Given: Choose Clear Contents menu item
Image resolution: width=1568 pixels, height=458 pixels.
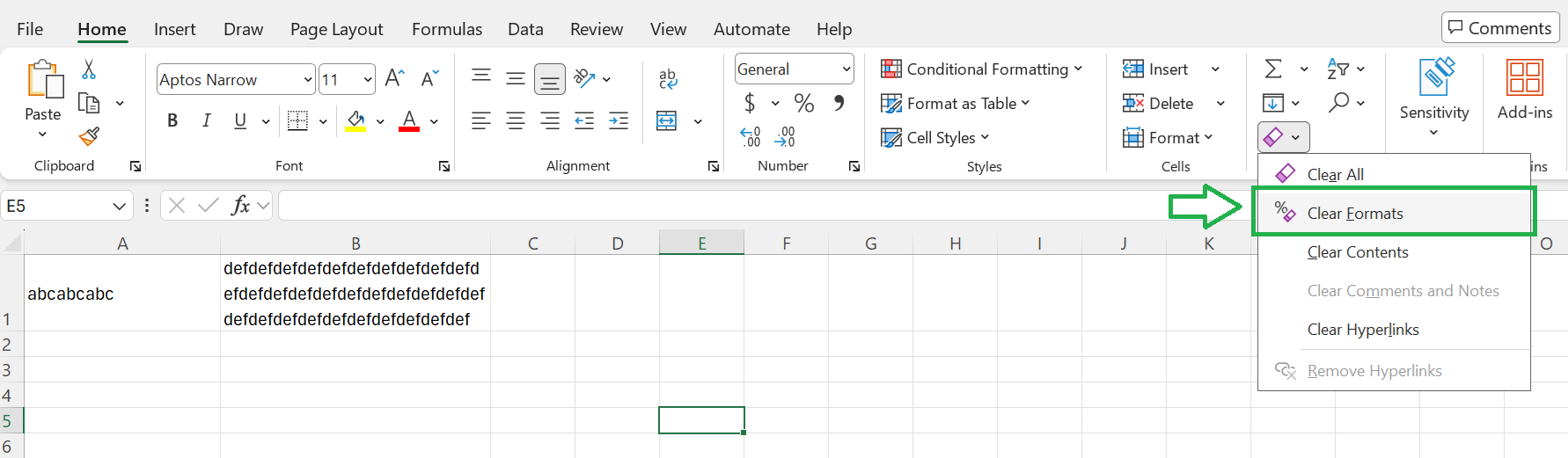Looking at the screenshot, I should (x=1394, y=252).
